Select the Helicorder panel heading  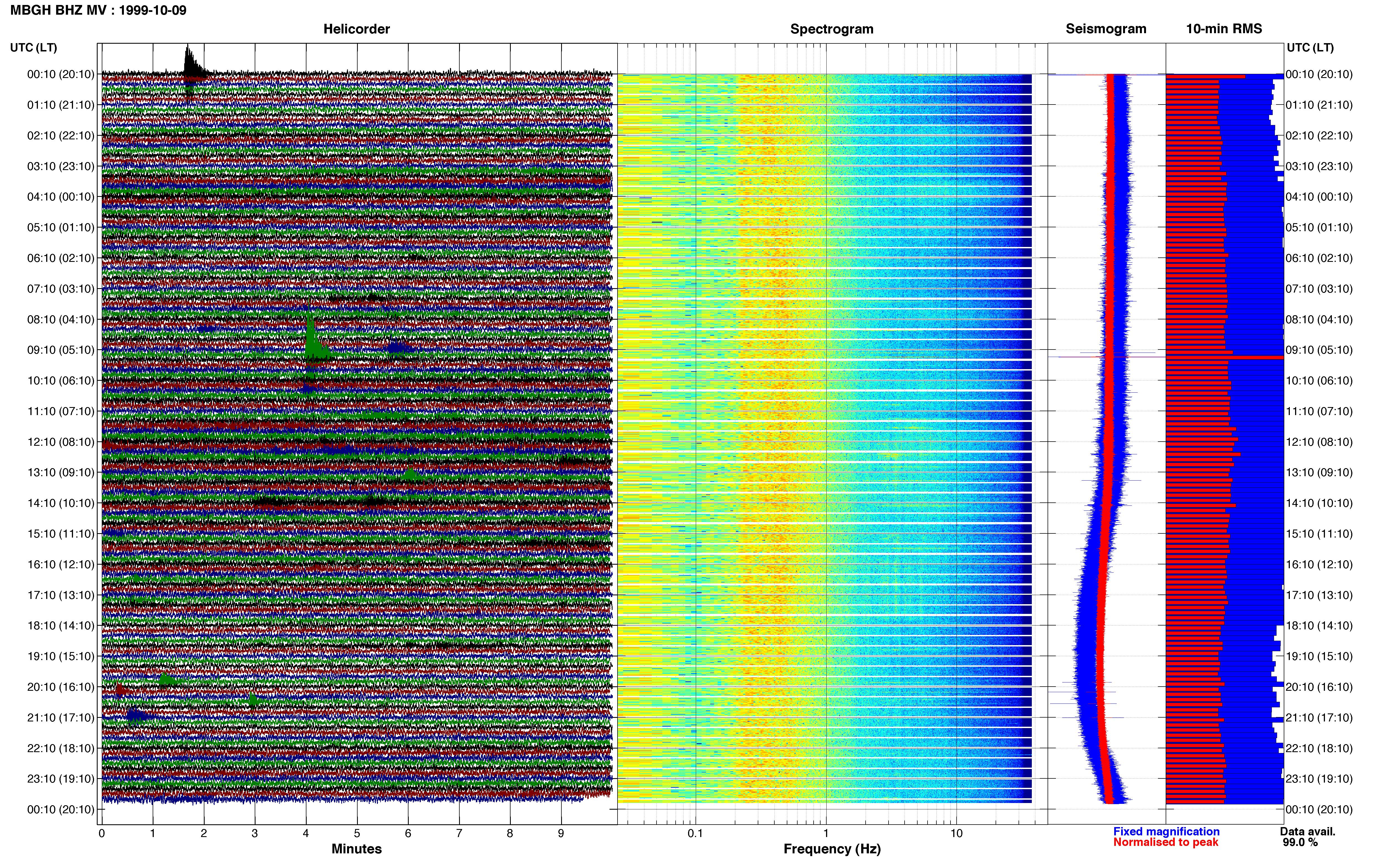(x=356, y=29)
